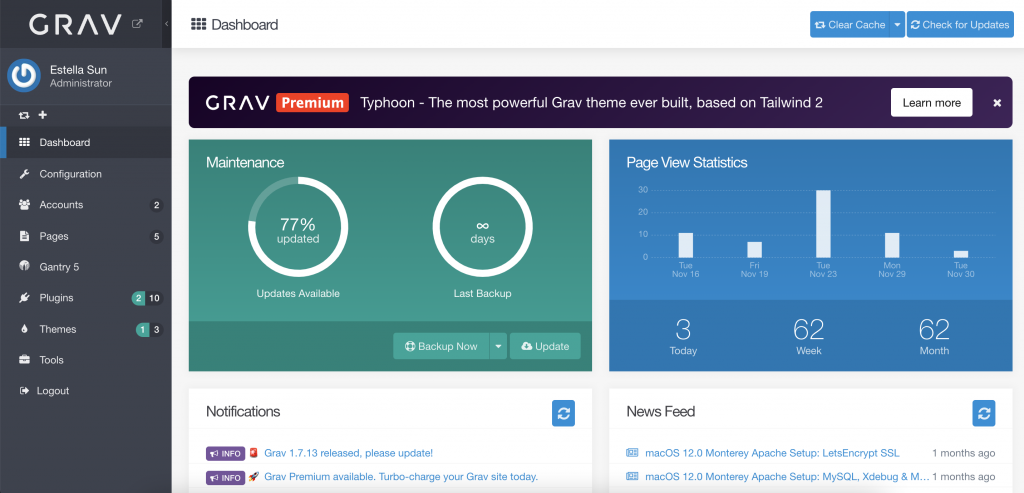Click the 77% updated progress ring
This screenshot has width=1024, height=493.
pos(298,228)
